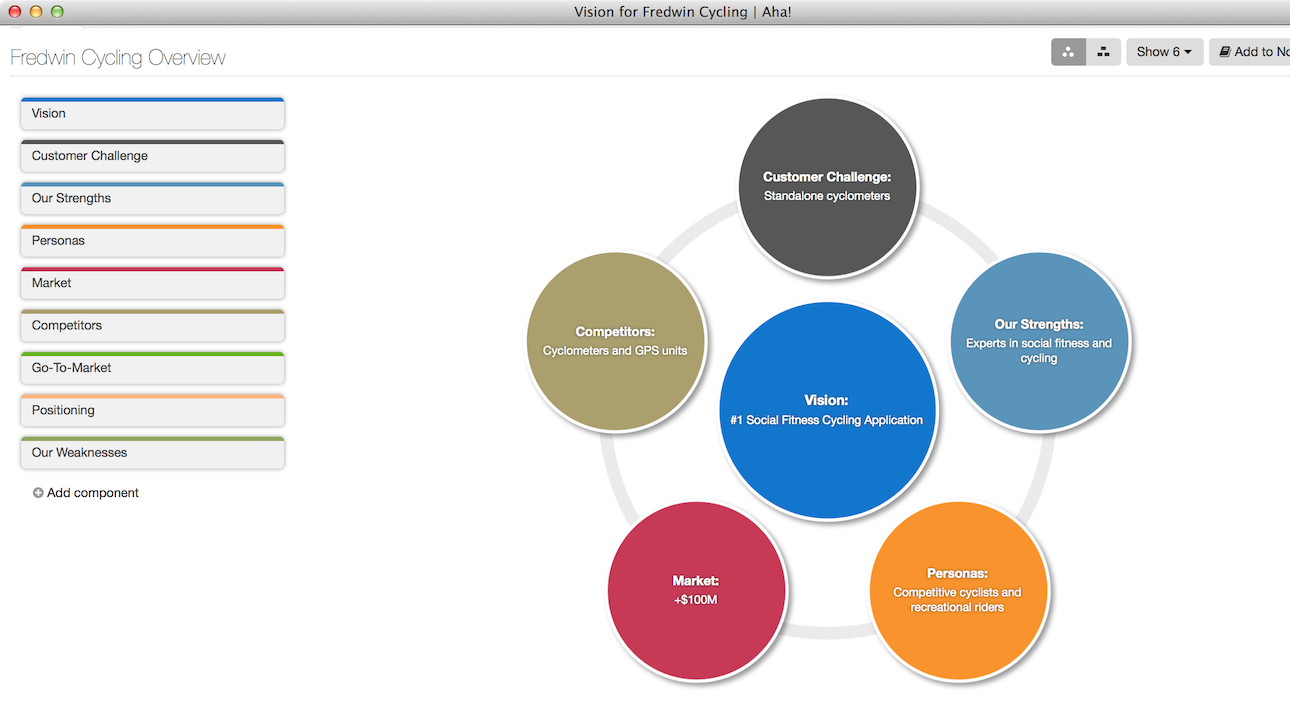
Task: Click the Add to Notebook button
Action: pos(1250,52)
